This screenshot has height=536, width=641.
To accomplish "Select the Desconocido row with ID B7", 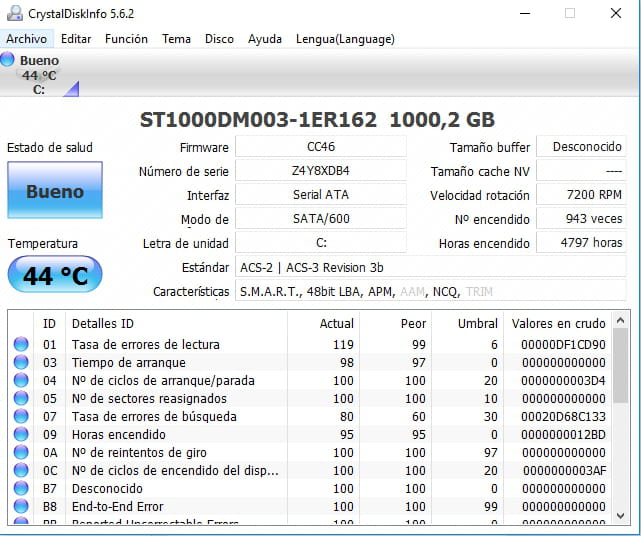I will (310, 488).
